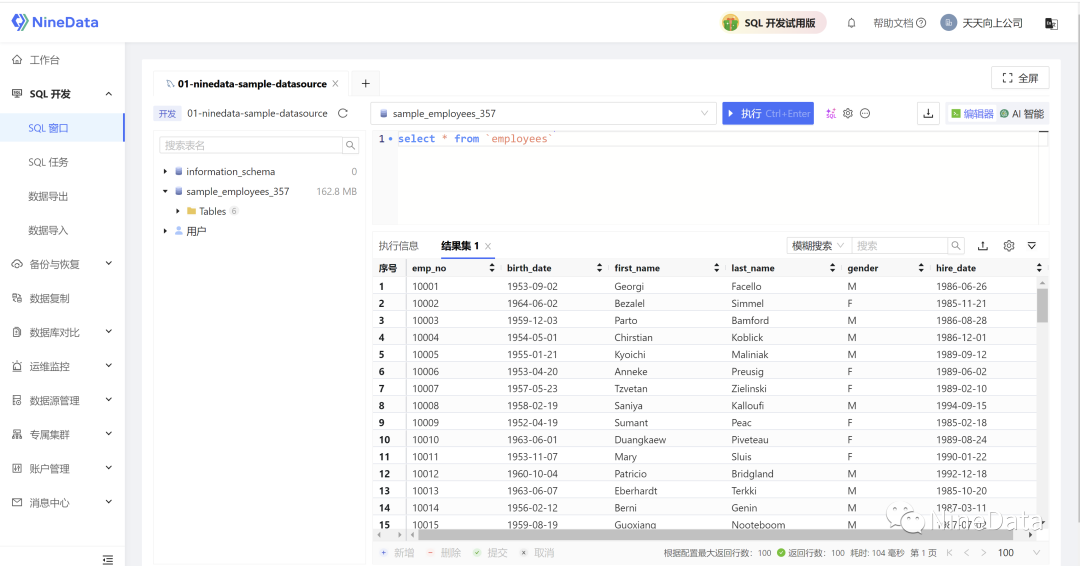Click the SQL format magic icon
Image resolution: width=1080 pixels, height=566 pixels.
[831, 114]
